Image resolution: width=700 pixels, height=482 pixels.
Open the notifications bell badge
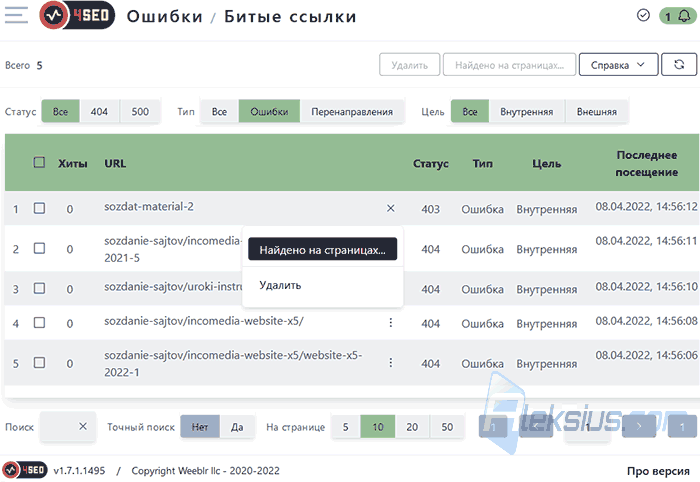pos(677,16)
